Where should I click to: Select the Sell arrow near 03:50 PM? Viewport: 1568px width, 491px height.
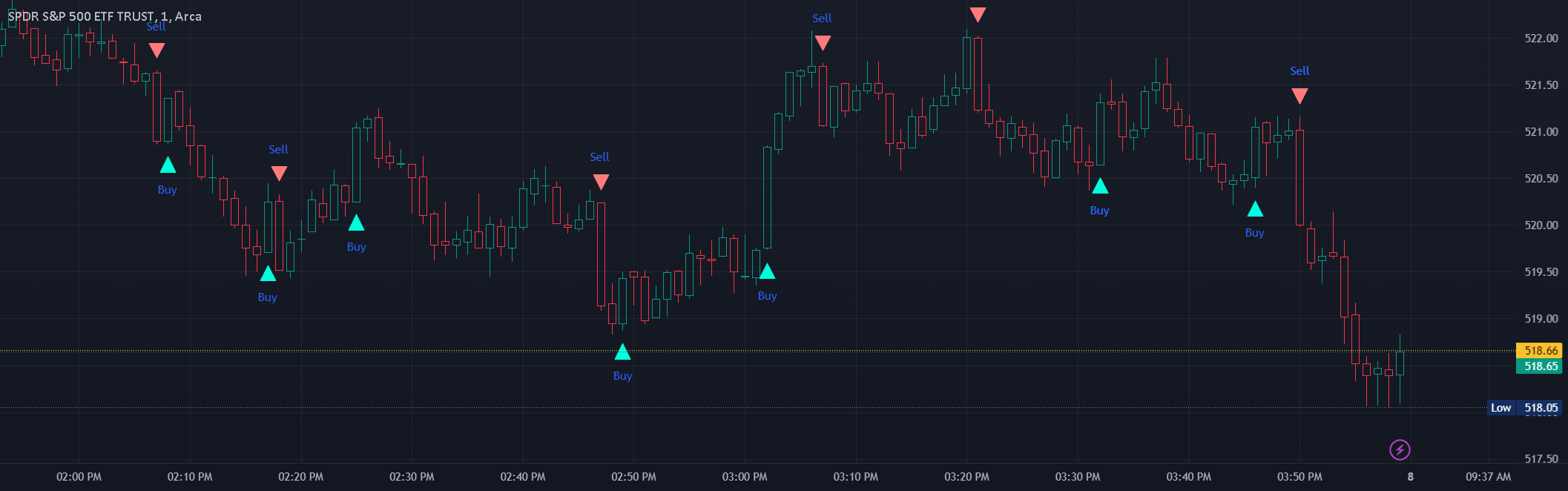[x=1299, y=96]
